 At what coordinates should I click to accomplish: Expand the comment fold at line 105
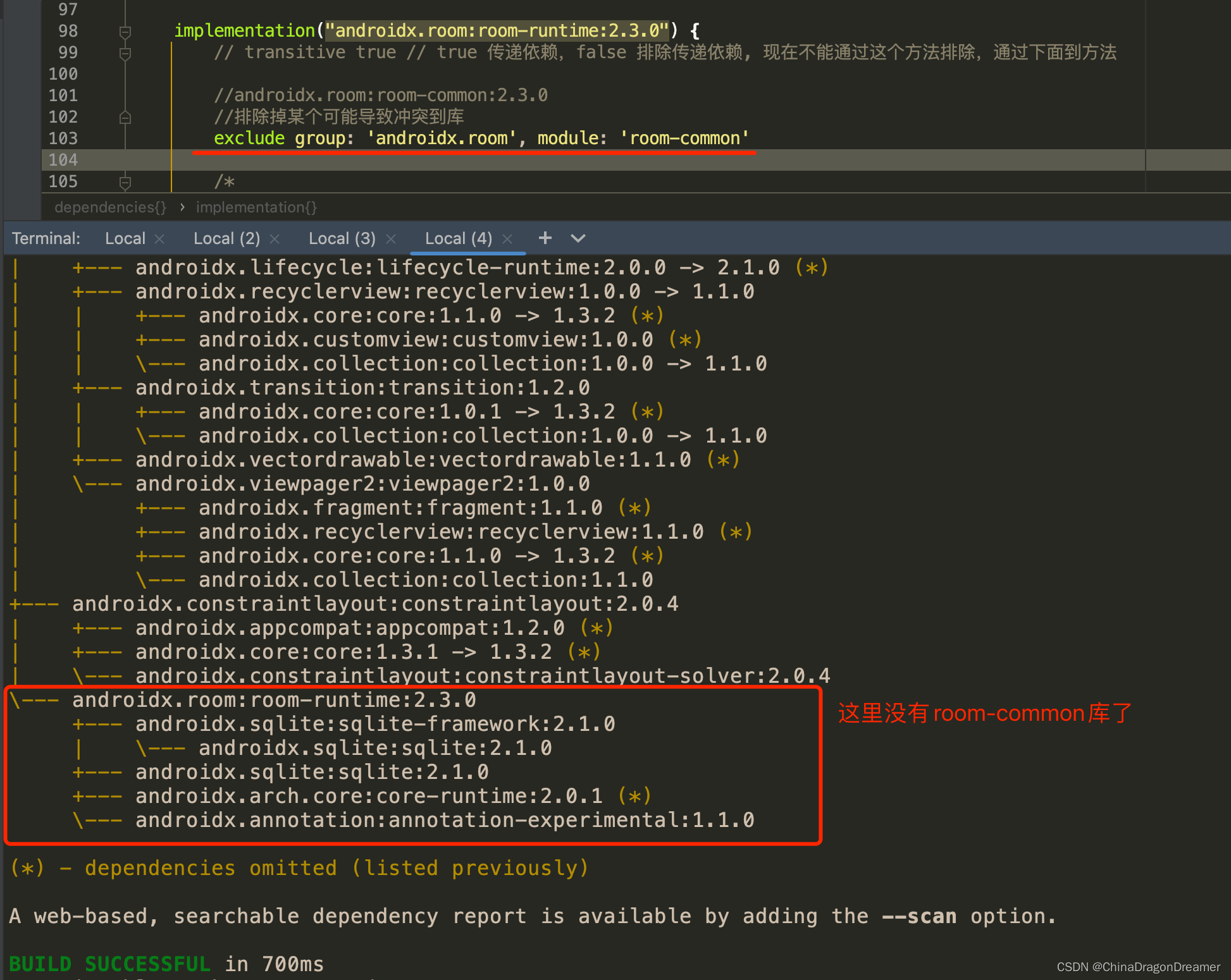(x=125, y=182)
